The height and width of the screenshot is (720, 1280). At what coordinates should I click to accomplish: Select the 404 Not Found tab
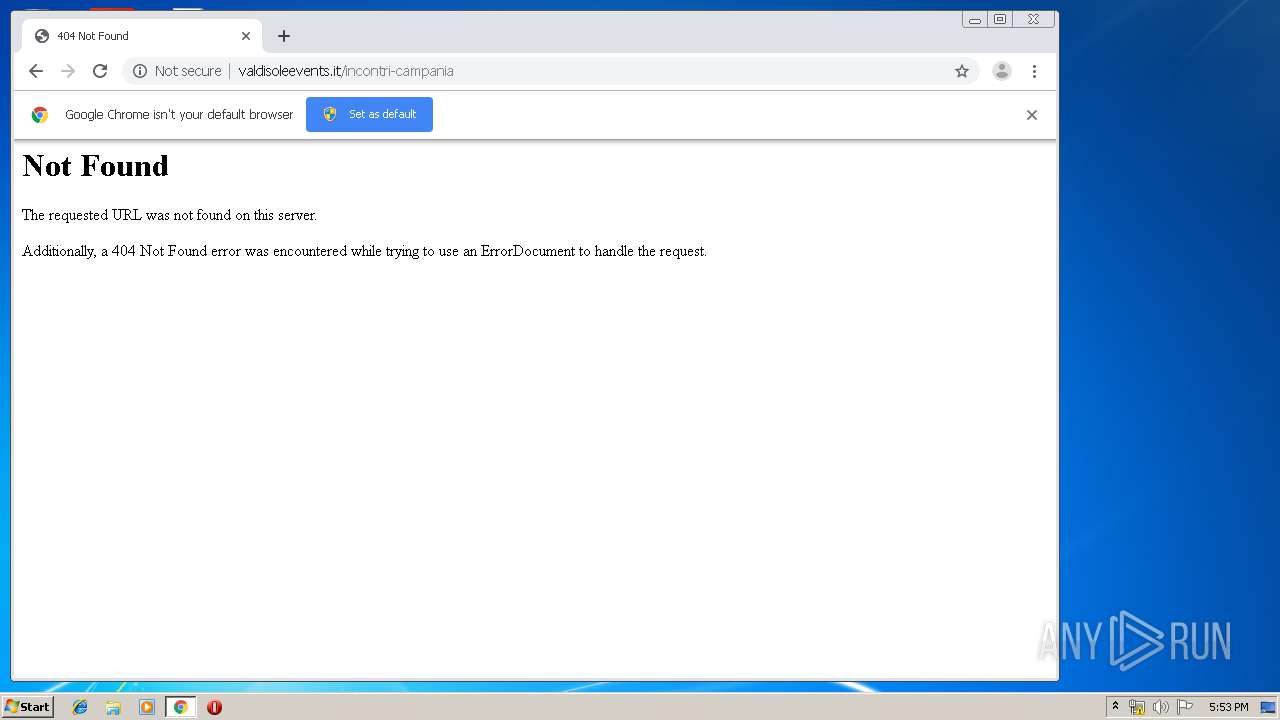pos(142,36)
